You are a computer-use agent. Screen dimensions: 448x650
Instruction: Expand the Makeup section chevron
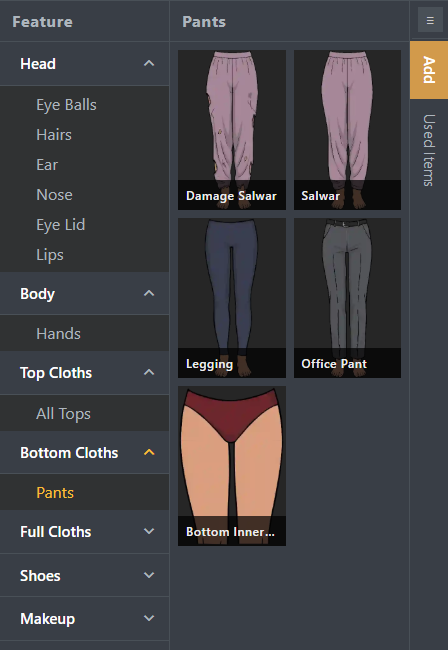click(149, 618)
